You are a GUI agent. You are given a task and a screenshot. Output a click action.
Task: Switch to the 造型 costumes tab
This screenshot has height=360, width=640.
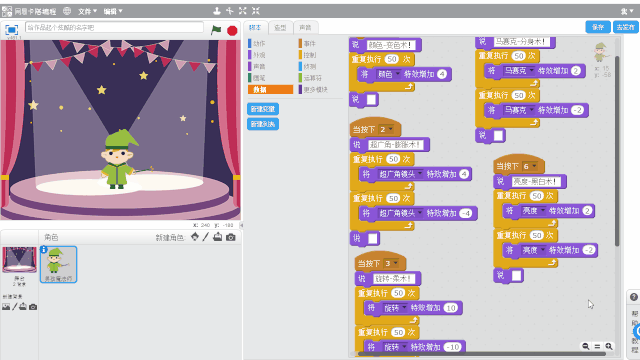pos(280,28)
